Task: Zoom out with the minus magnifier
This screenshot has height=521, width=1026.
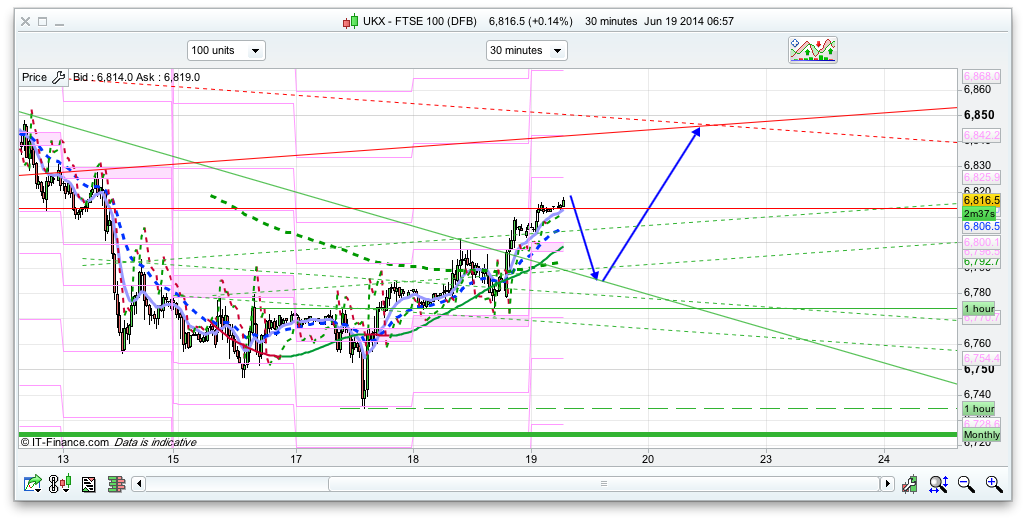Action: point(966,484)
